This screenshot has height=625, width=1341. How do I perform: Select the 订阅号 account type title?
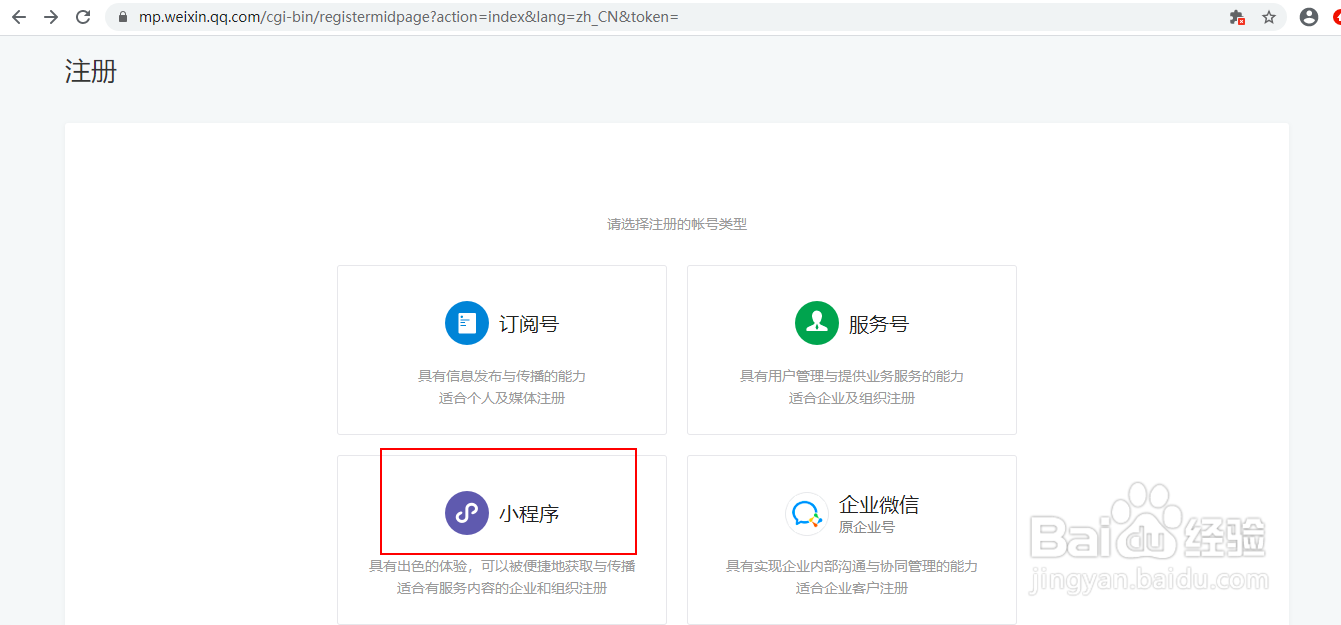[x=529, y=324]
